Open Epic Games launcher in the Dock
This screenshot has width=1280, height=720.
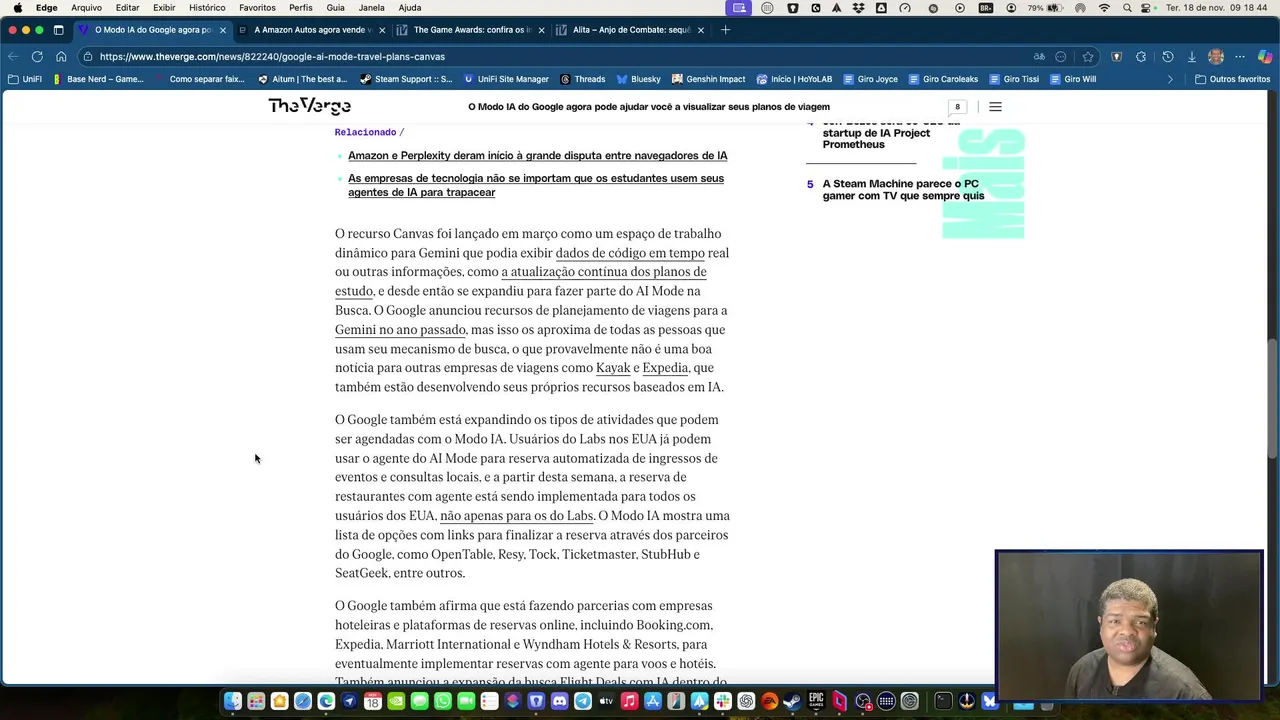point(815,701)
